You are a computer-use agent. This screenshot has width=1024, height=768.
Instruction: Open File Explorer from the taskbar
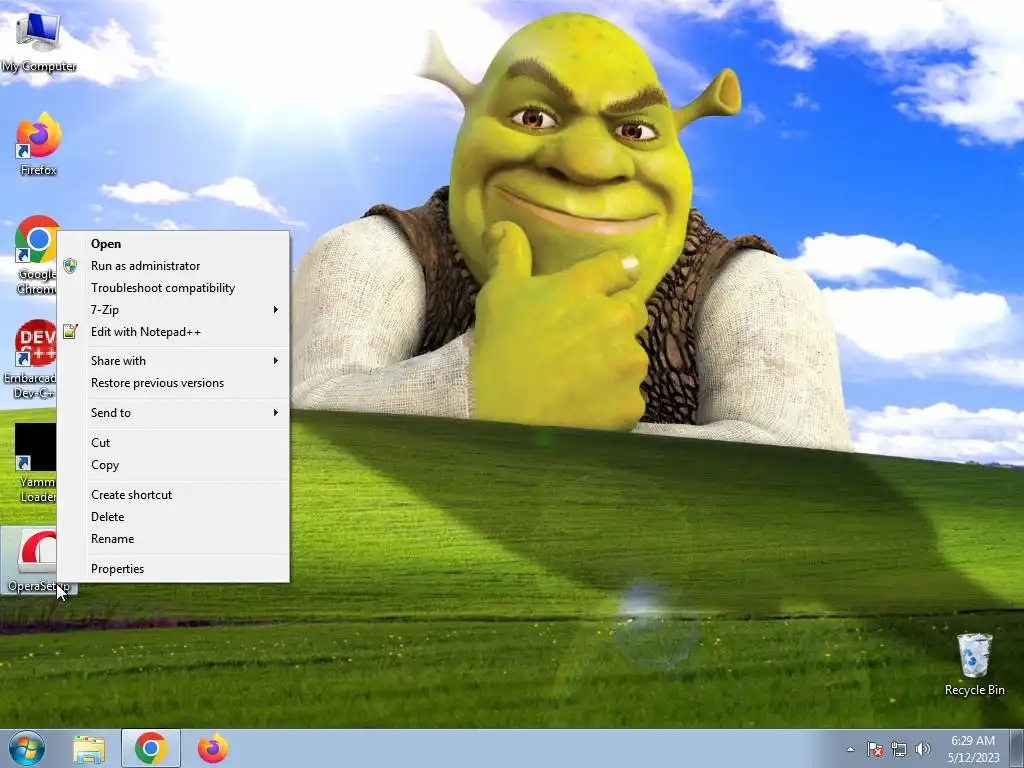pyautogui.click(x=89, y=748)
